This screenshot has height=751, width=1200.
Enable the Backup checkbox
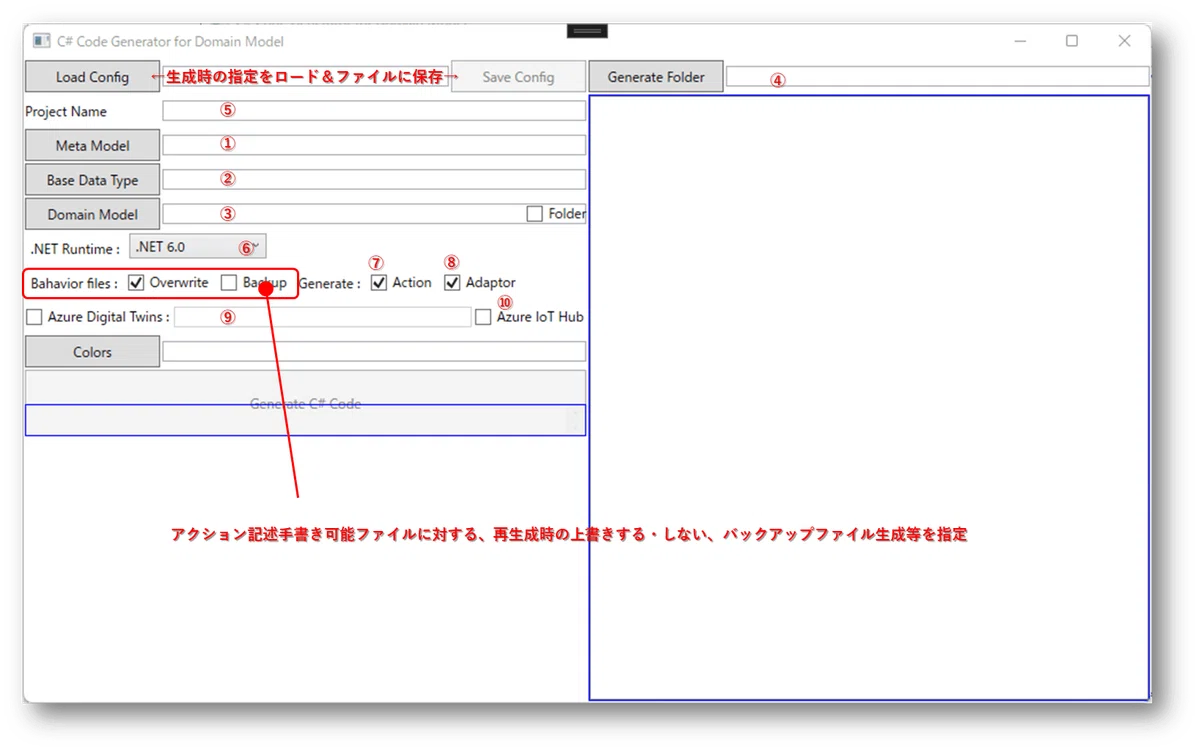[229, 283]
